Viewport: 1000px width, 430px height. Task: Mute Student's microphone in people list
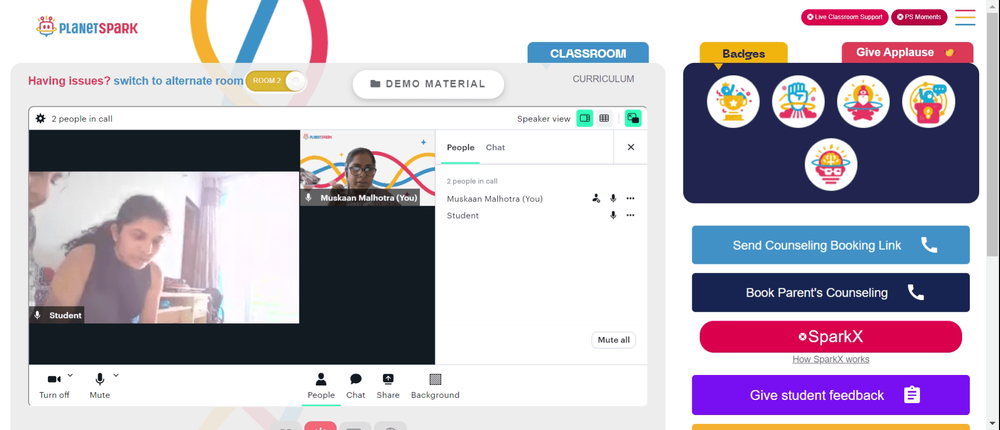click(613, 215)
